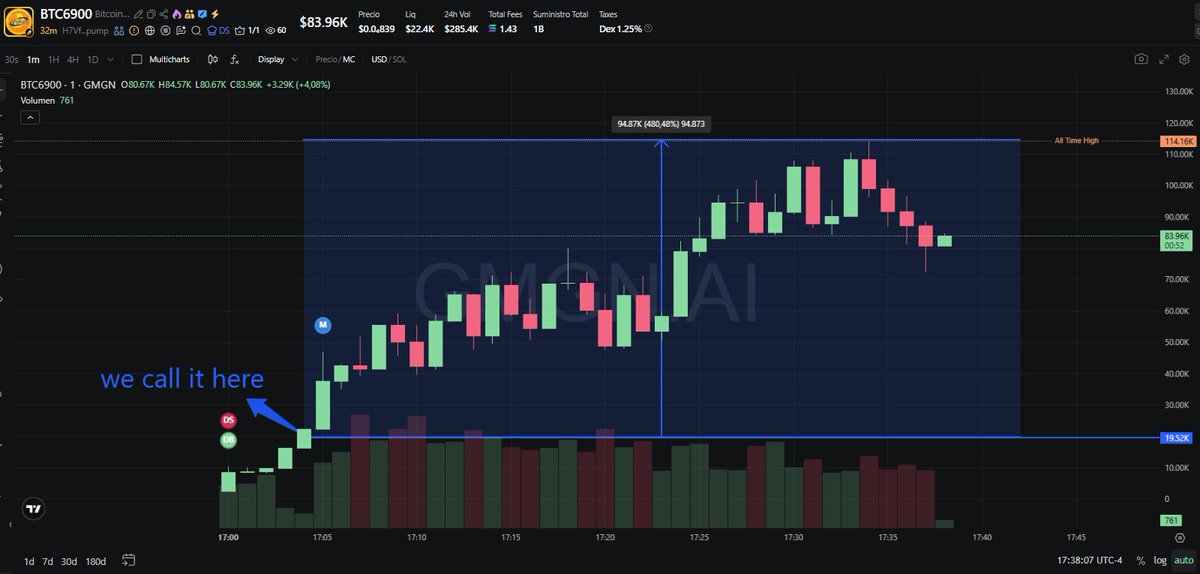Screen dimensions: 1200x574
Task: Select the 30s timeframe
Action: click(11, 59)
